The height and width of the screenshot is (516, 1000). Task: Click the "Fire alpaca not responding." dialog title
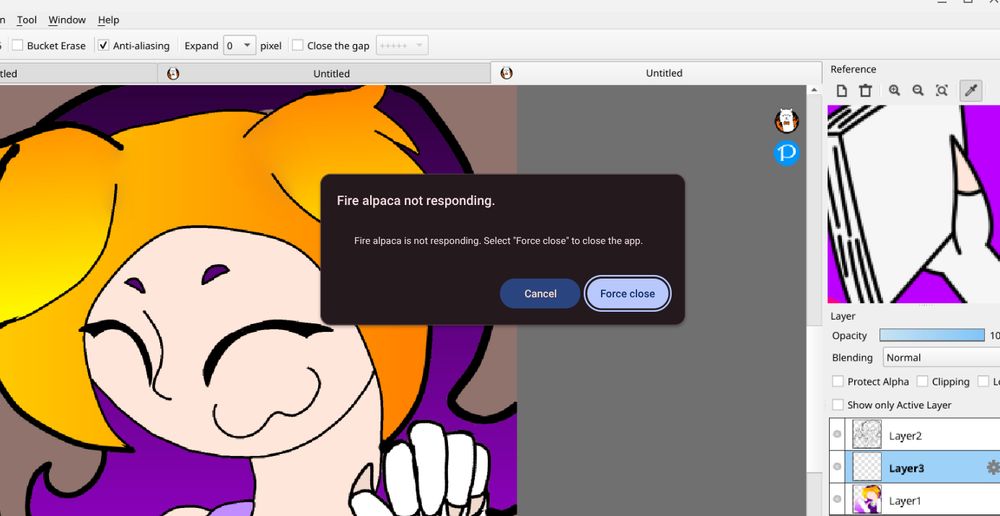coord(416,201)
